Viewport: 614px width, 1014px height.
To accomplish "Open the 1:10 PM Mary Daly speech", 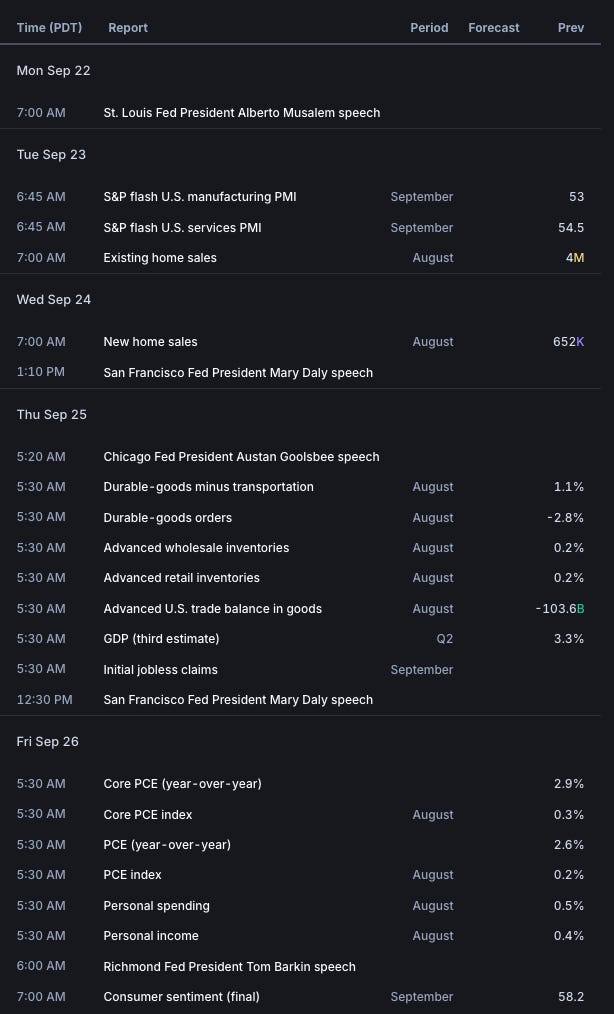I will [x=238, y=373].
